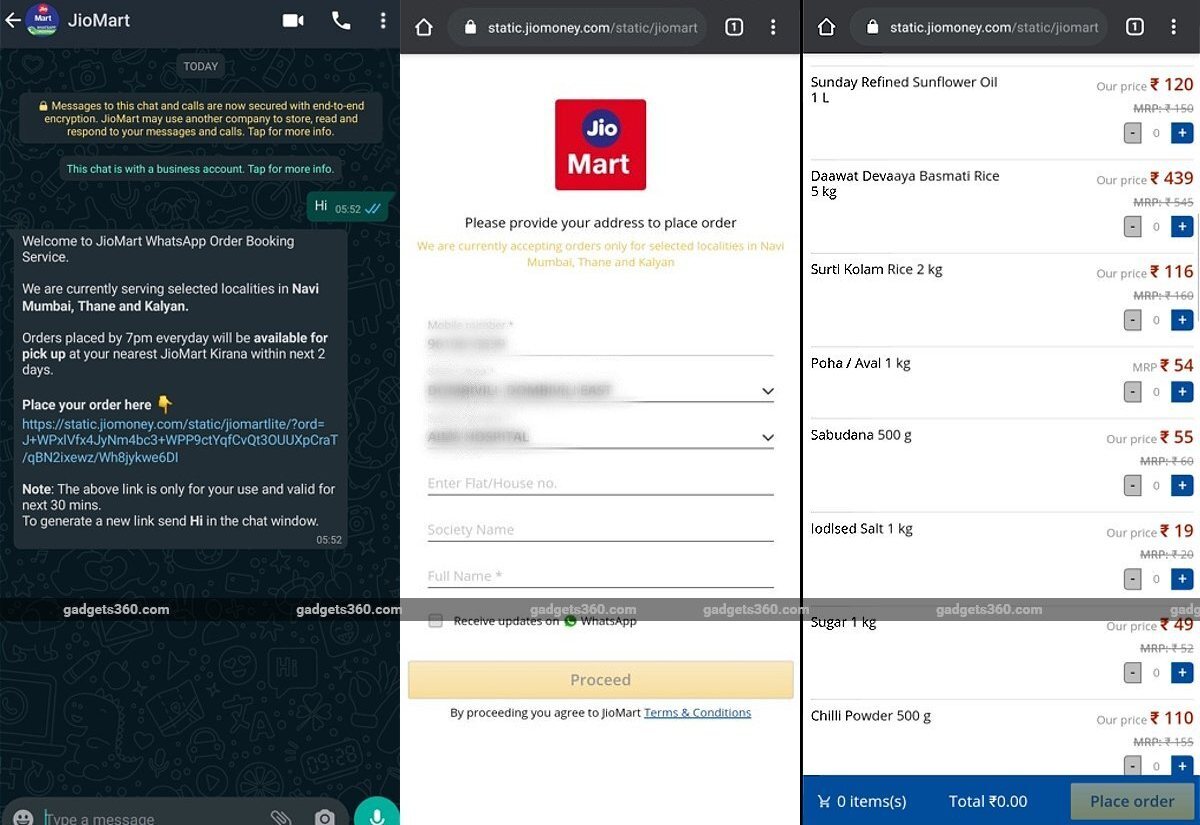Tap the site security padlock in address bar
The image size is (1200, 825).
click(469, 27)
